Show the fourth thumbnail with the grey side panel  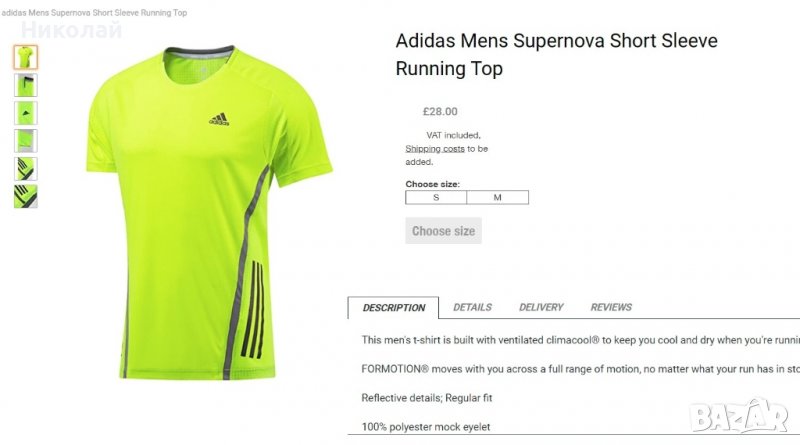tap(26, 141)
